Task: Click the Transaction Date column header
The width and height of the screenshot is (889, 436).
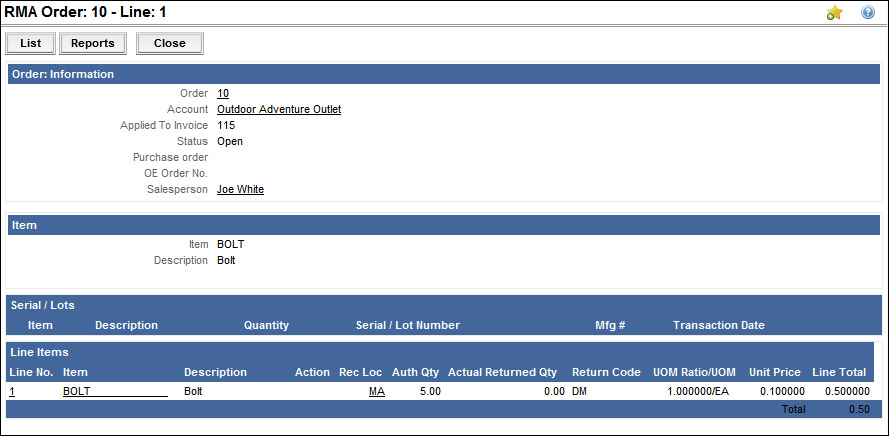Action: [x=718, y=325]
